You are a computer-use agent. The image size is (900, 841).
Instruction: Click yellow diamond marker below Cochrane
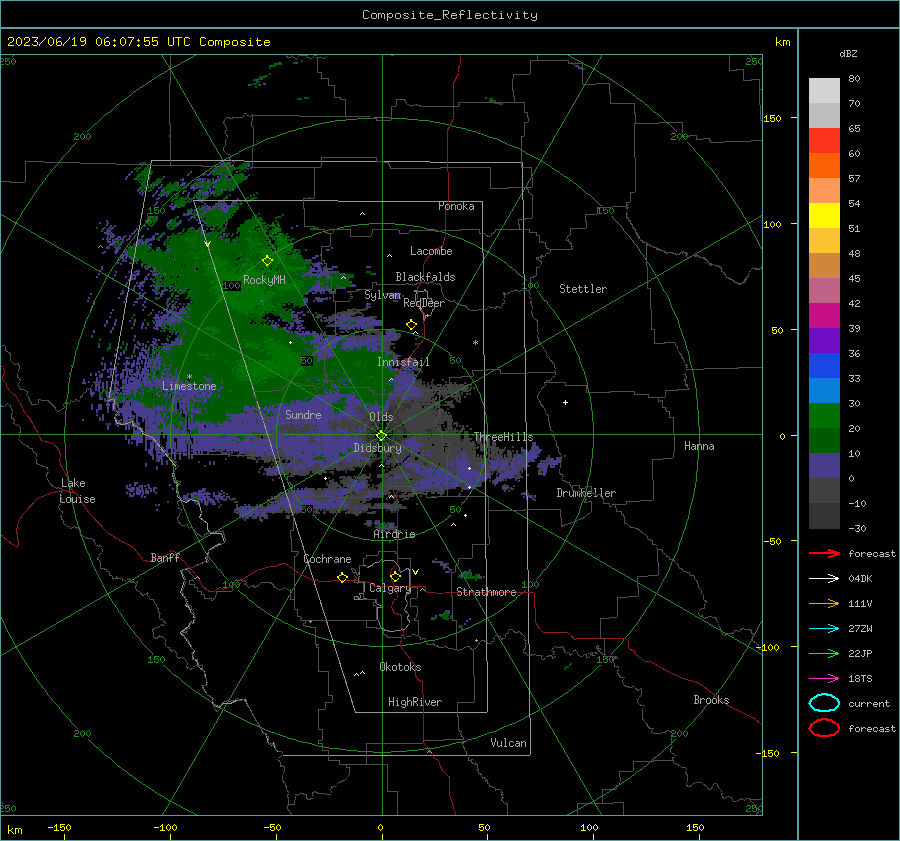click(343, 577)
